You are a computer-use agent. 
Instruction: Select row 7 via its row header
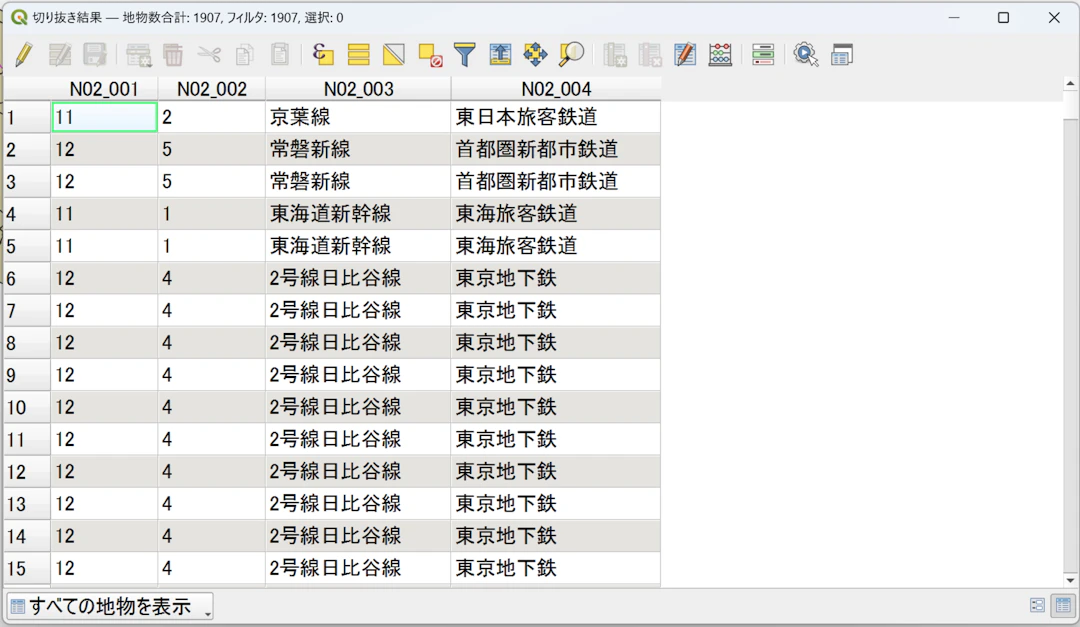pyautogui.click(x=26, y=311)
